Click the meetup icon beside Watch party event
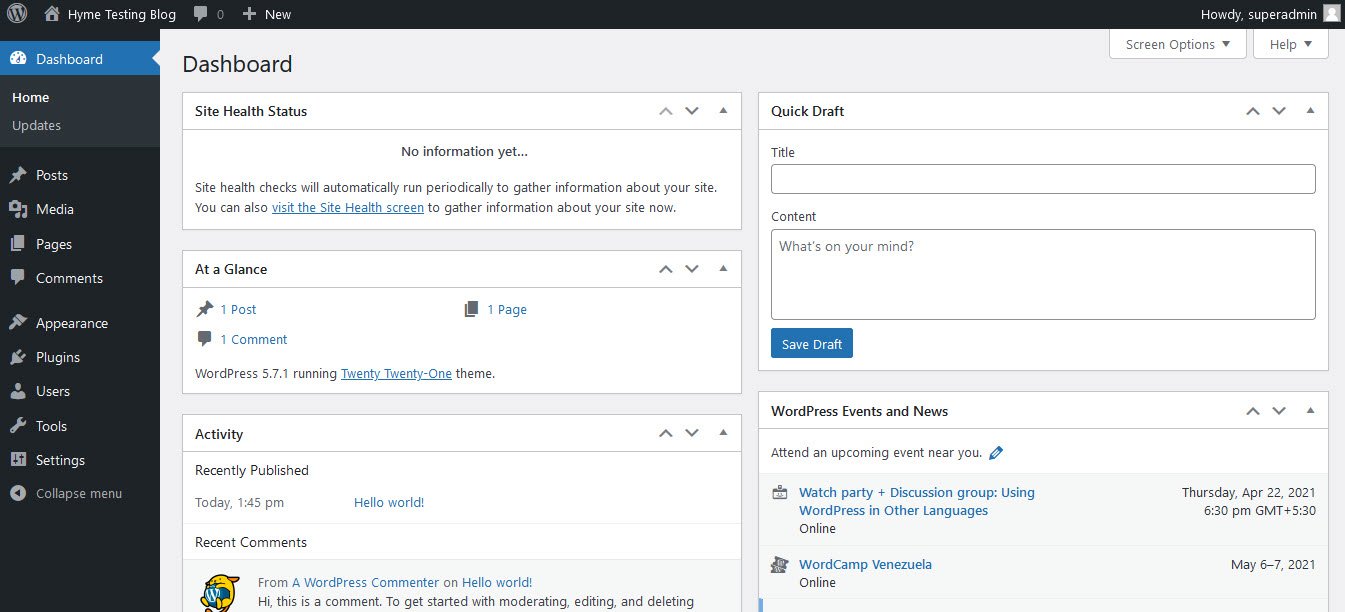The width and height of the screenshot is (1345, 612). tap(780, 492)
